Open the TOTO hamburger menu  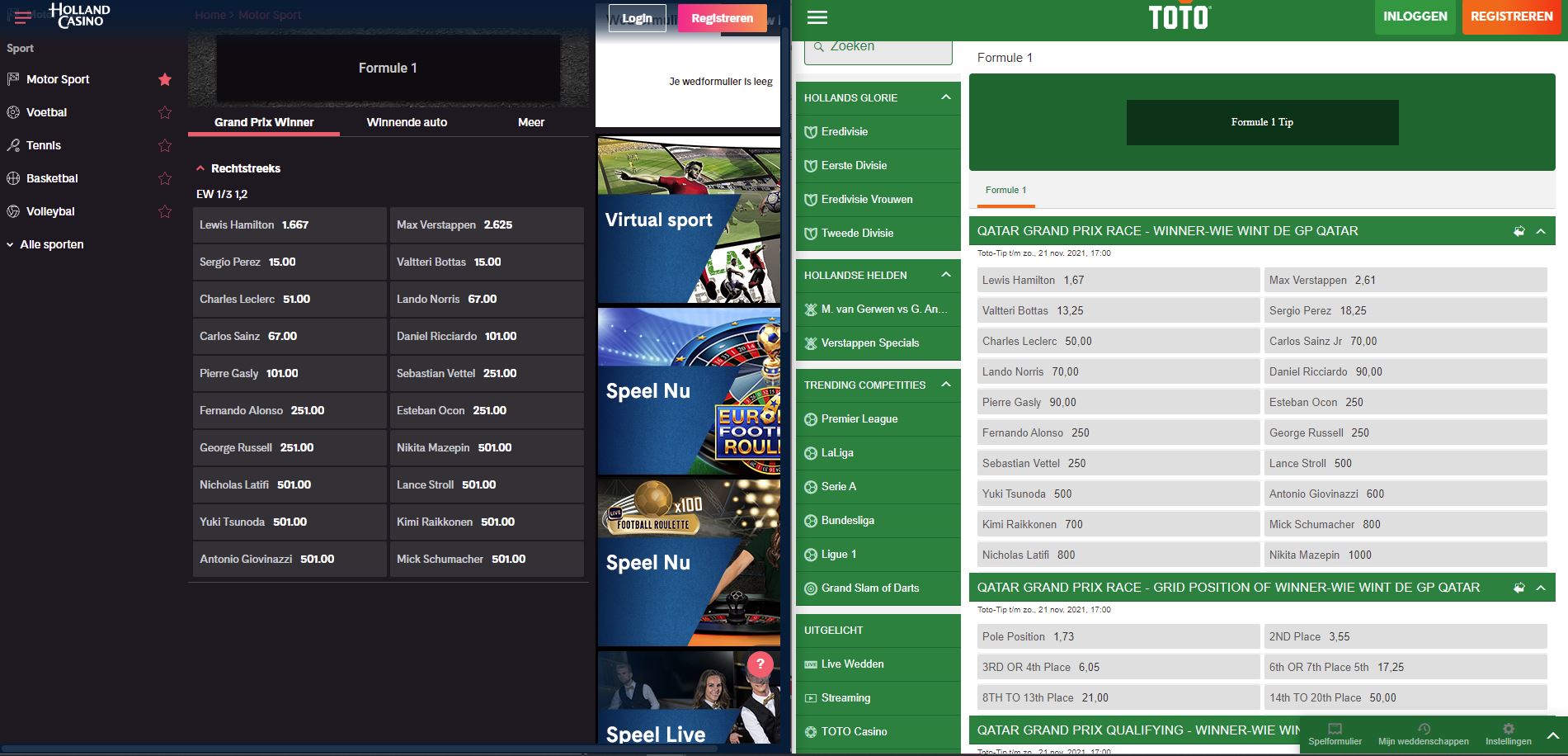pyautogui.click(x=817, y=17)
